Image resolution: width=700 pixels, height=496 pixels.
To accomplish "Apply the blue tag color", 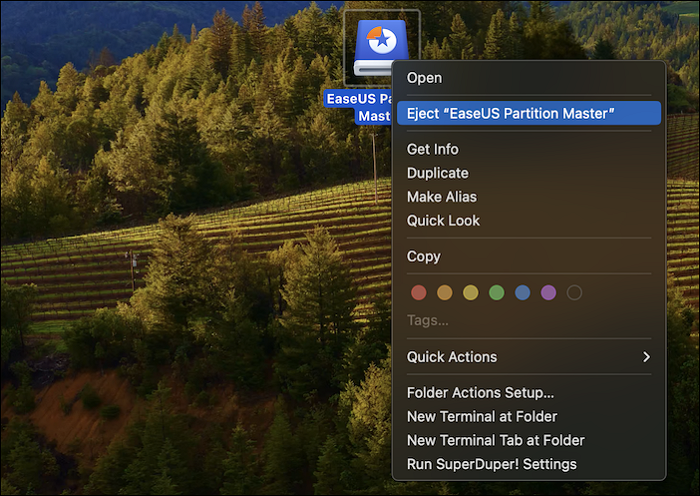I will point(522,293).
